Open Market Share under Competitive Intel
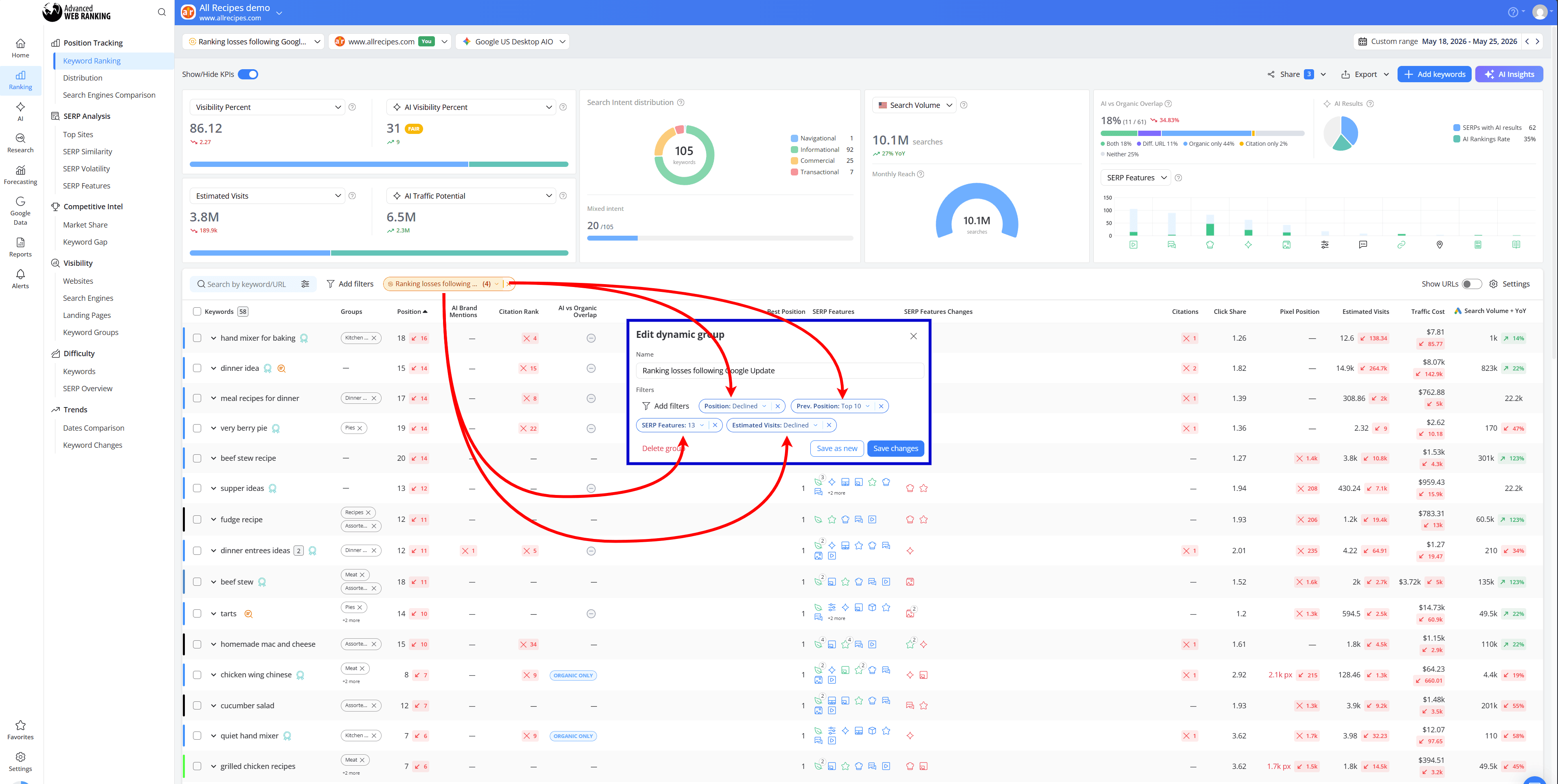The height and width of the screenshot is (784, 1558). pos(85,225)
